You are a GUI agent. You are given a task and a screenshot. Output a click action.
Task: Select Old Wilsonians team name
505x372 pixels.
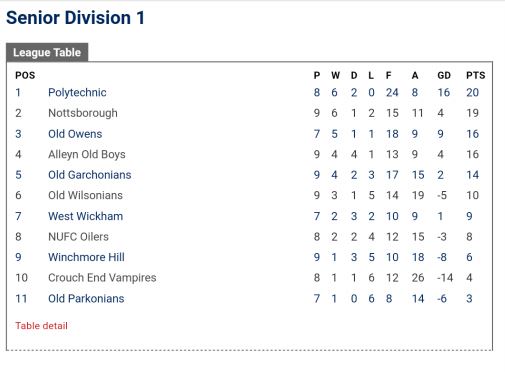[85, 195]
